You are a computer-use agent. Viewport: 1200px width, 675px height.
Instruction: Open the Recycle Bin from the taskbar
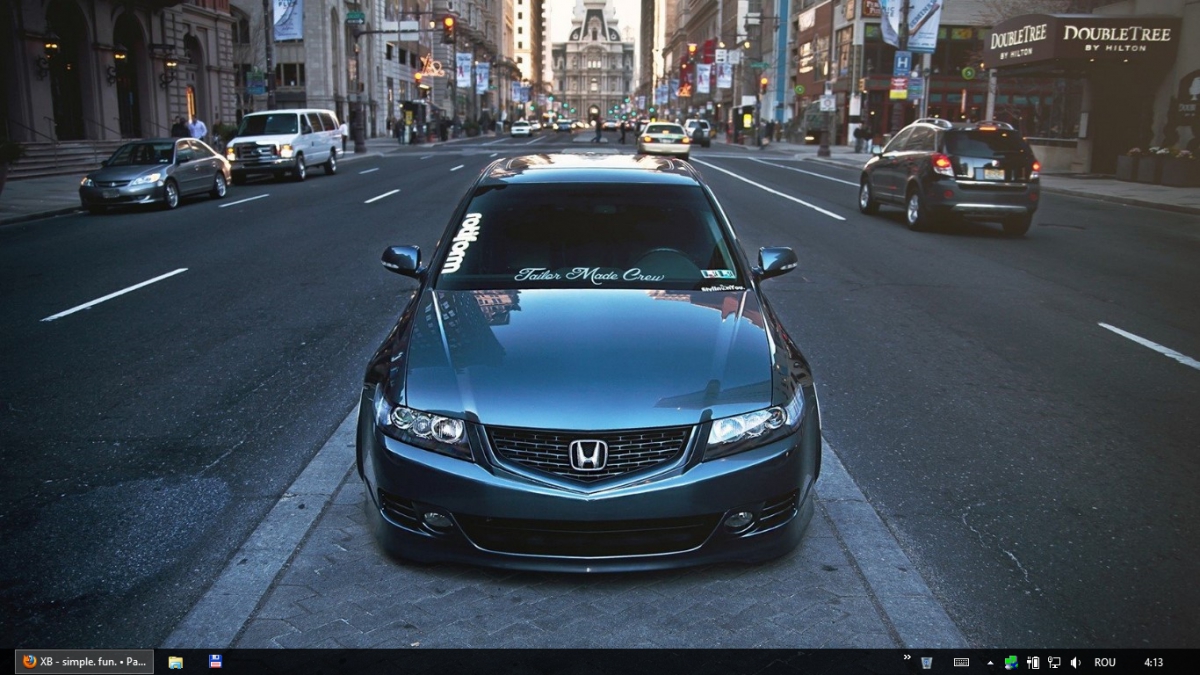point(927,662)
